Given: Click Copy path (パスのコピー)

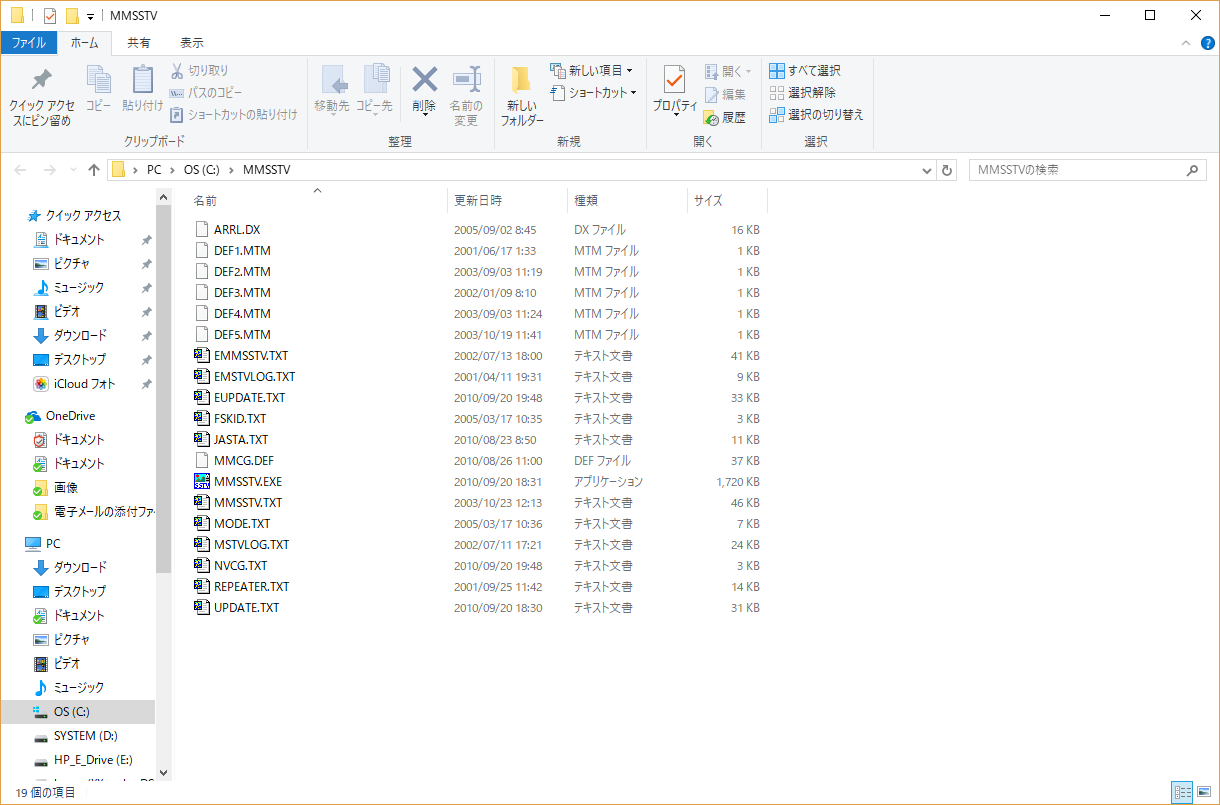Looking at the screenshot, I should click(206, 93).
